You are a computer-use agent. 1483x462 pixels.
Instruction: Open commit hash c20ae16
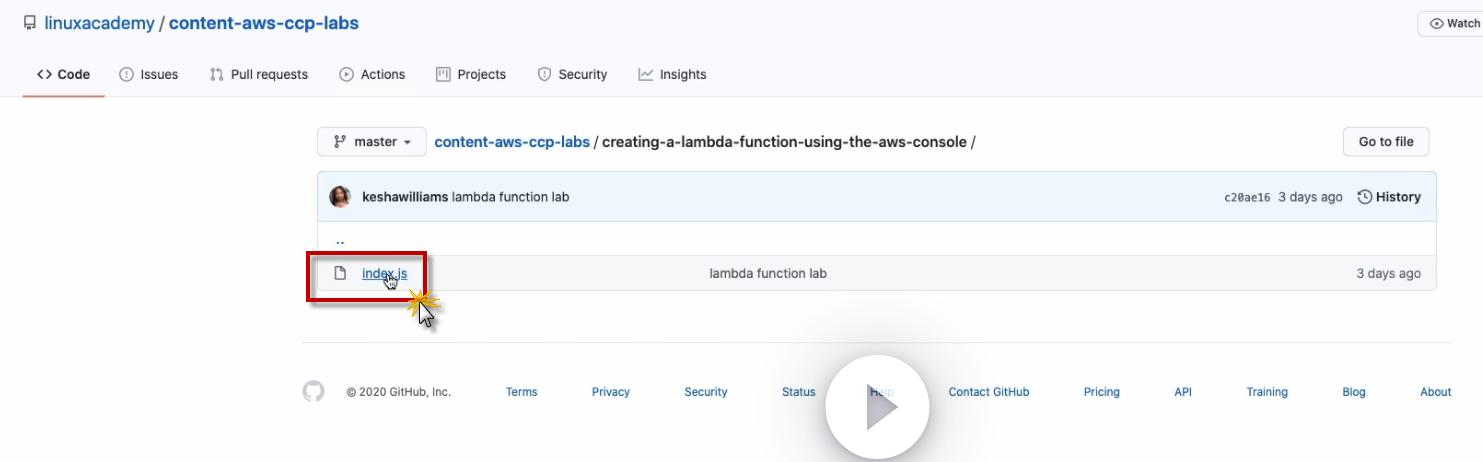click(x=1246, y=198)
